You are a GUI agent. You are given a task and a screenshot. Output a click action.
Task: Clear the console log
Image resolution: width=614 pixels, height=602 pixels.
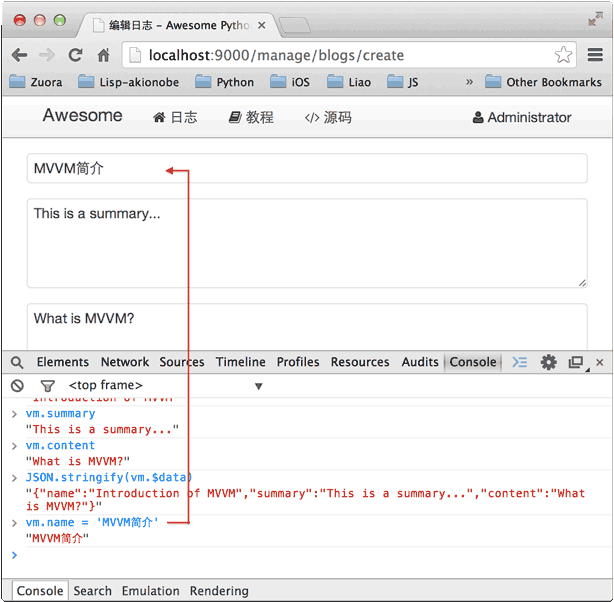point(17,385)
